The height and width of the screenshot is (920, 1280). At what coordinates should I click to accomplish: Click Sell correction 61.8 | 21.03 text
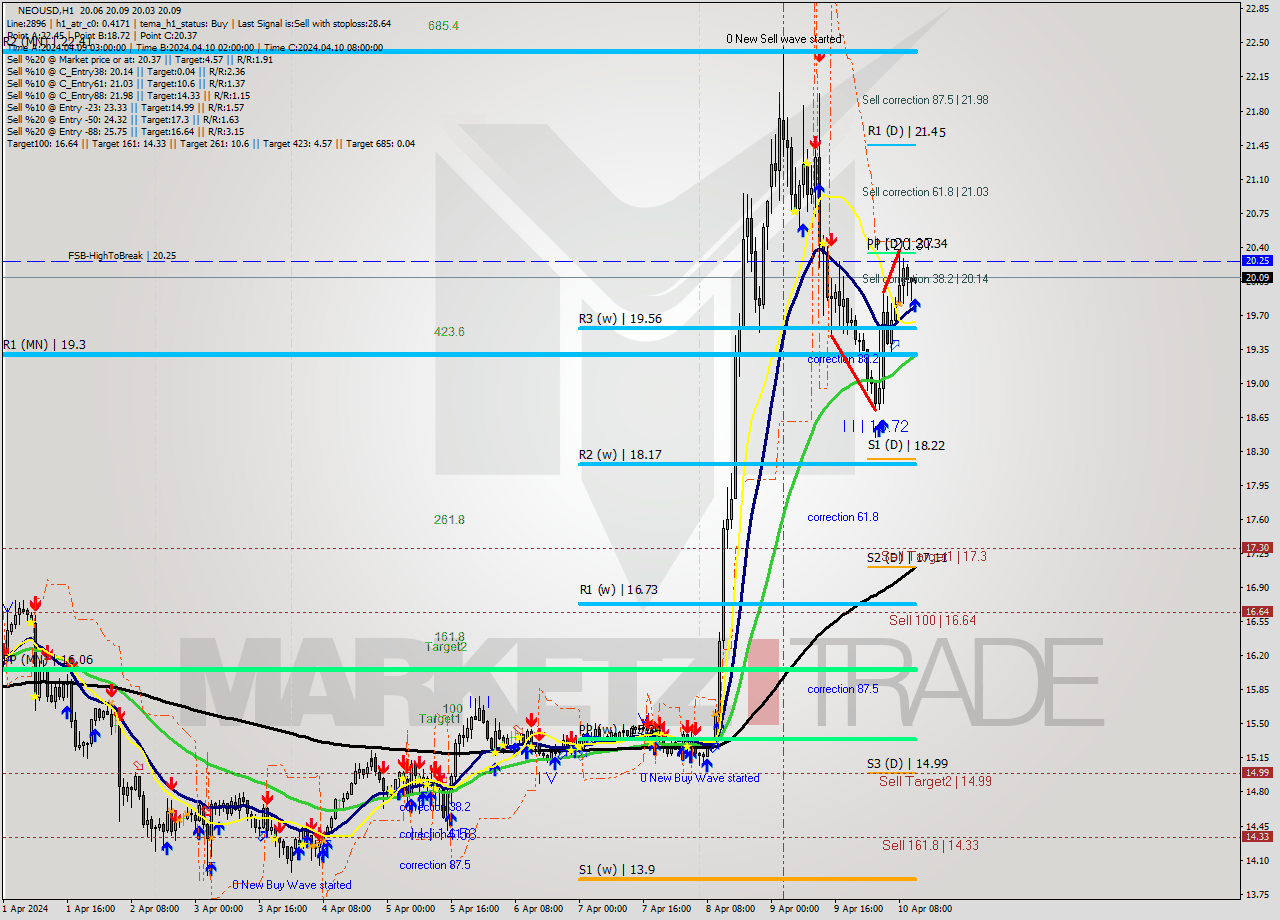tap(925, 192)
